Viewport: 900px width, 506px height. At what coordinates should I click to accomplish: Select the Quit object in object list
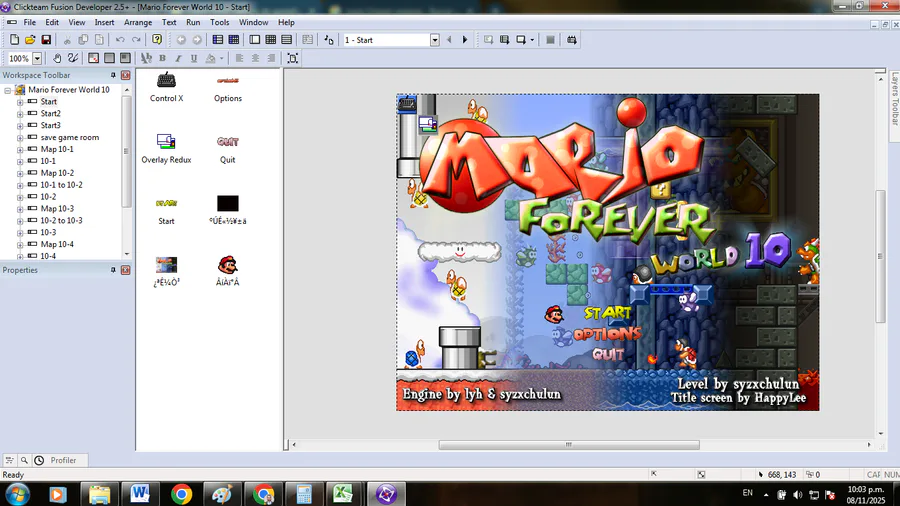pyautogui.click(x=228, y=149)
